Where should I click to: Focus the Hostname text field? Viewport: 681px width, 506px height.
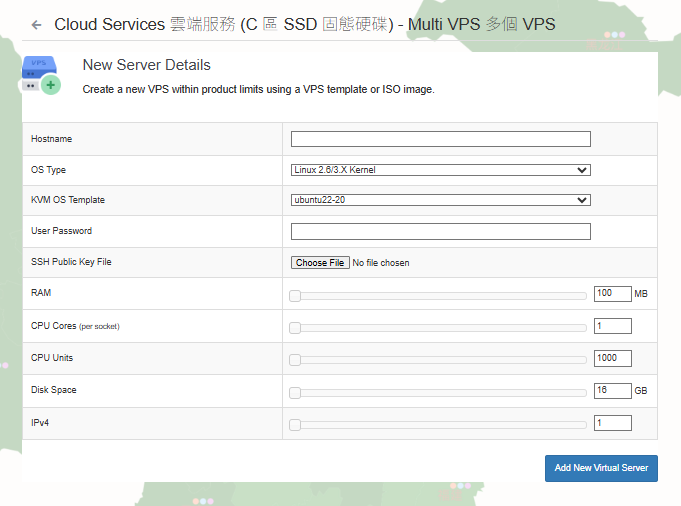(x=440, y=139)
